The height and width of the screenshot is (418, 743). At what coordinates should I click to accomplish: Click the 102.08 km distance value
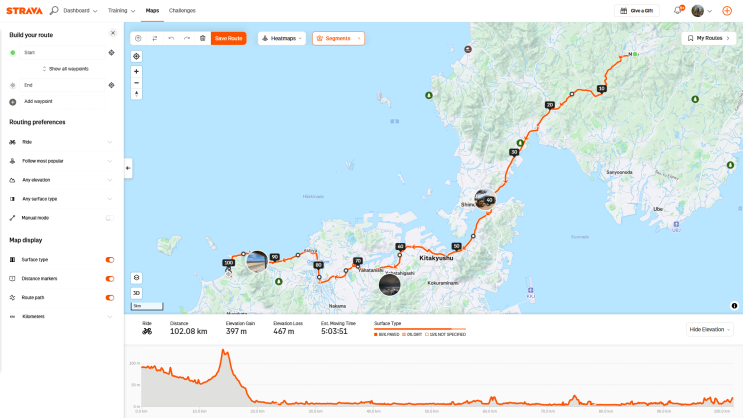coord(189,331)
